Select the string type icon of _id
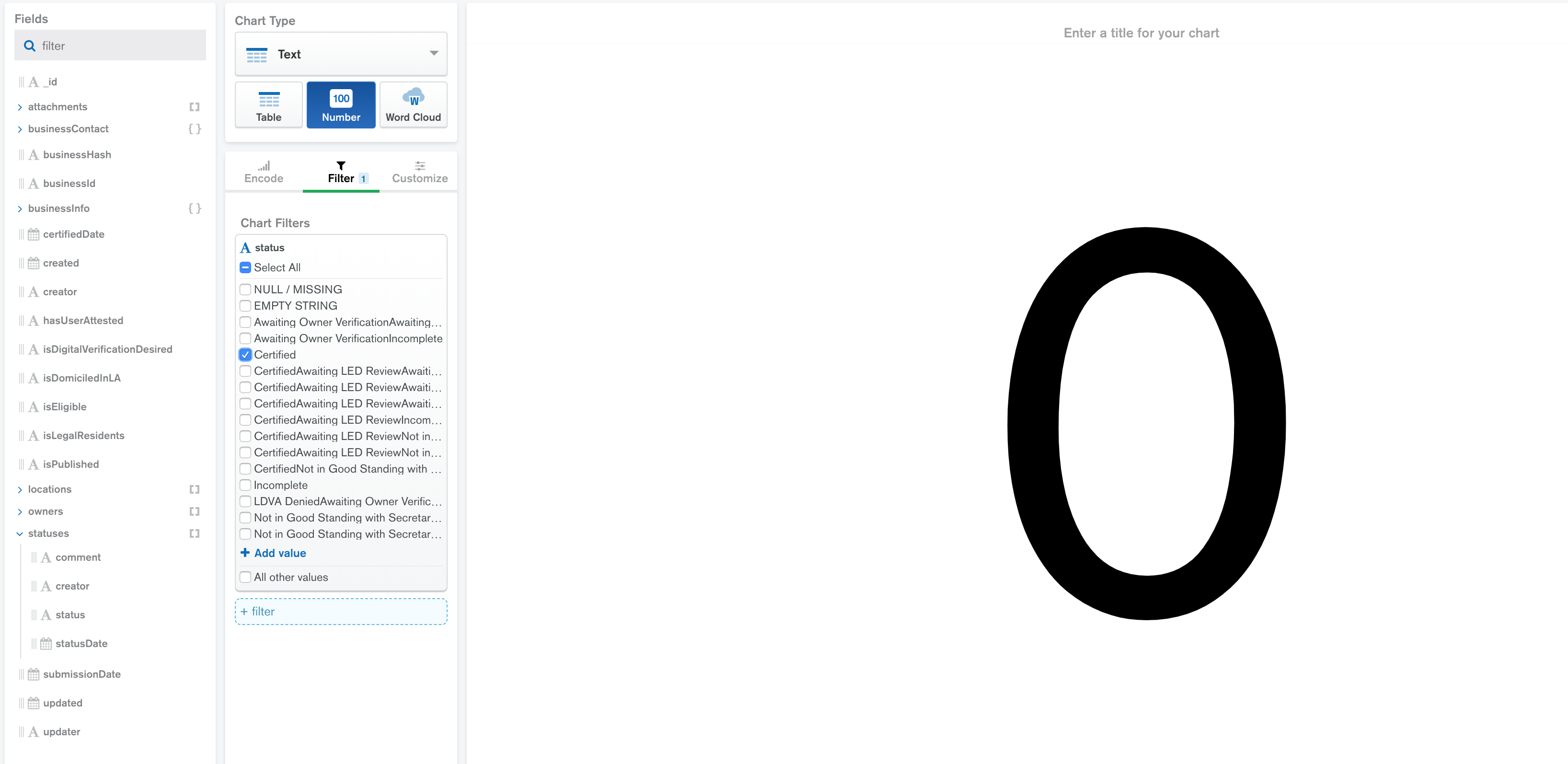 click(34, 81)
